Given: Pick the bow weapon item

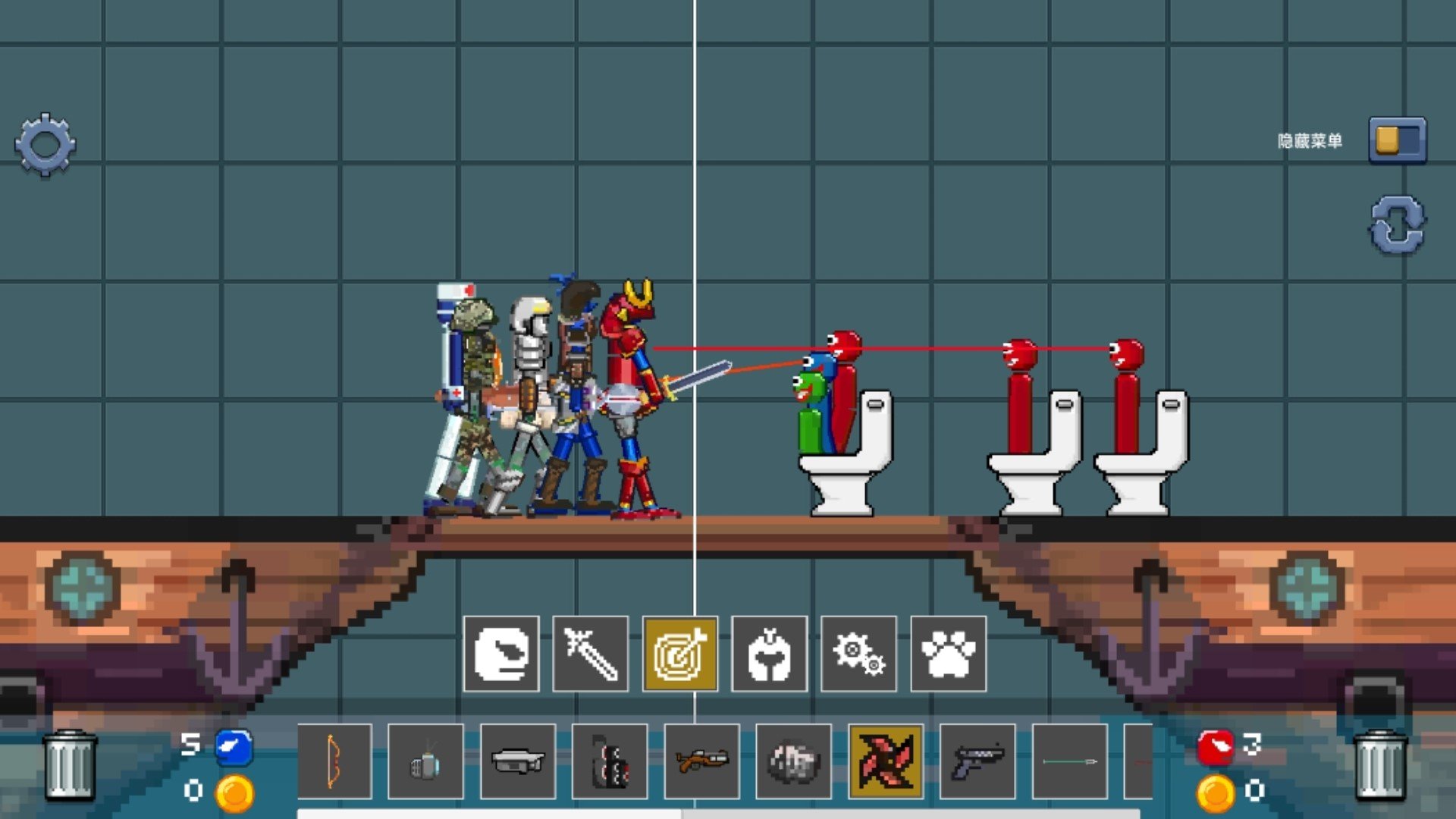Looking at the screenshot, I should coord(334,761).
